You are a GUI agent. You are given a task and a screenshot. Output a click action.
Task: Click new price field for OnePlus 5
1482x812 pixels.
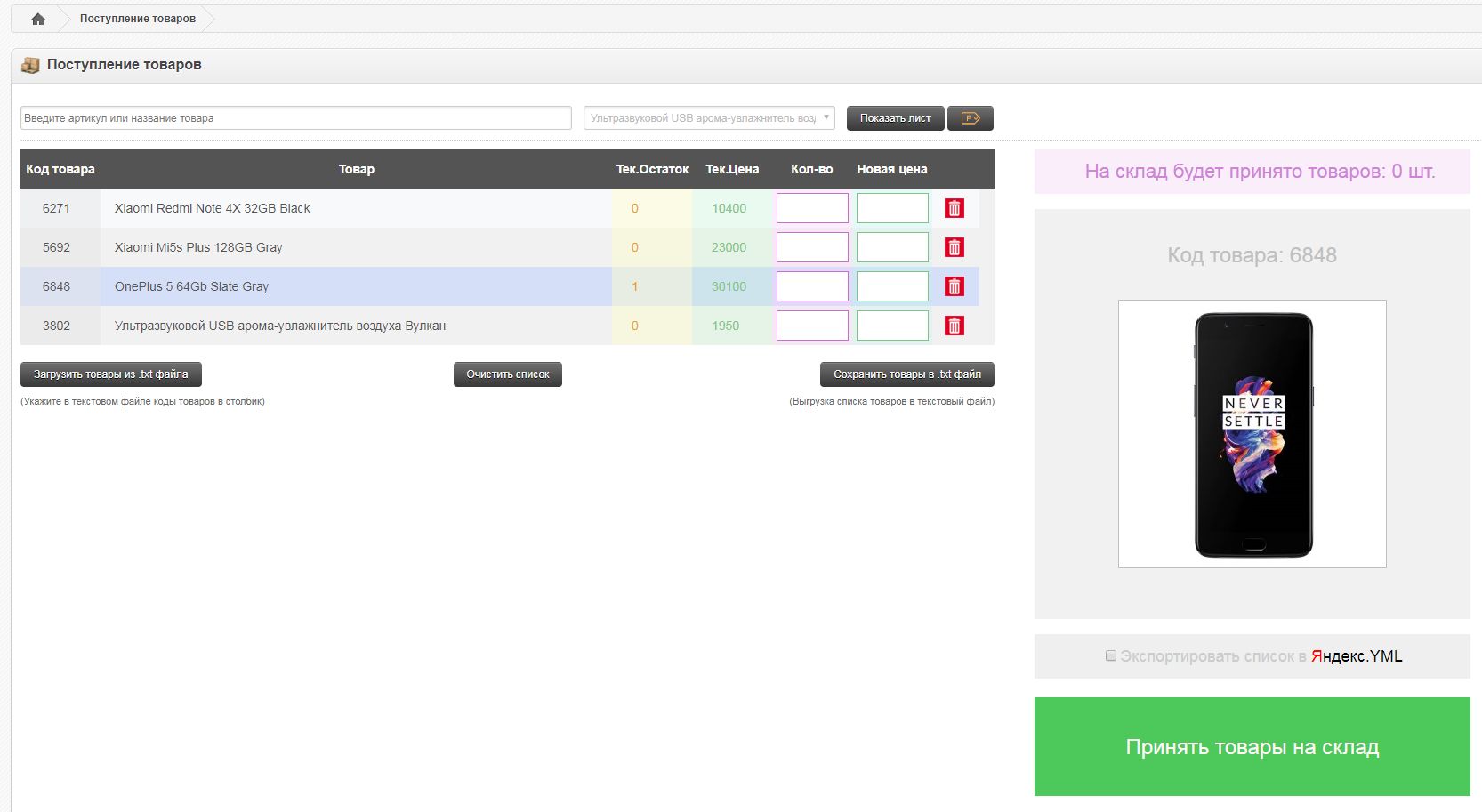point(891,286)
